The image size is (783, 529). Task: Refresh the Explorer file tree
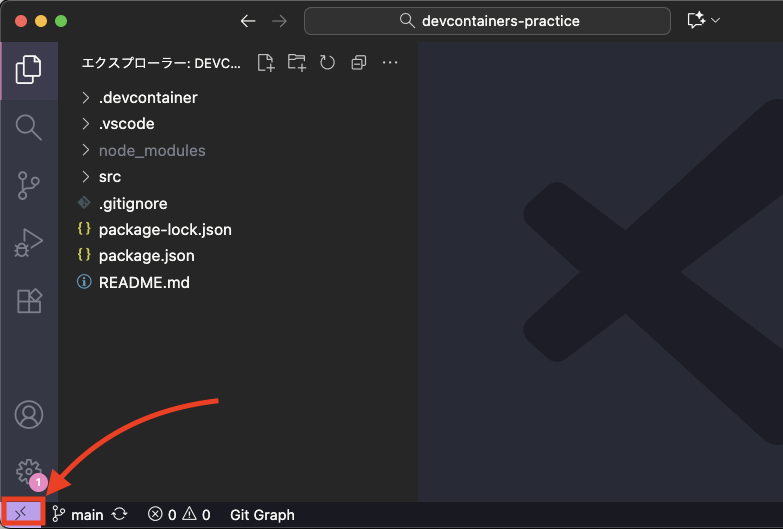tap(327, 63)
